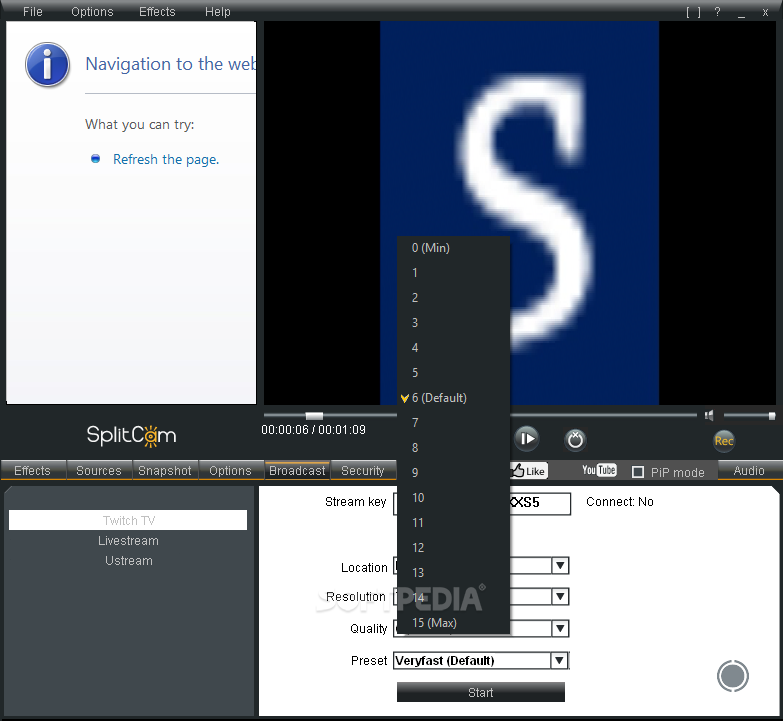This screenshot has width=783, height=721.
Task: Open the Effects menu in menu bar
Action: point(157,11)
